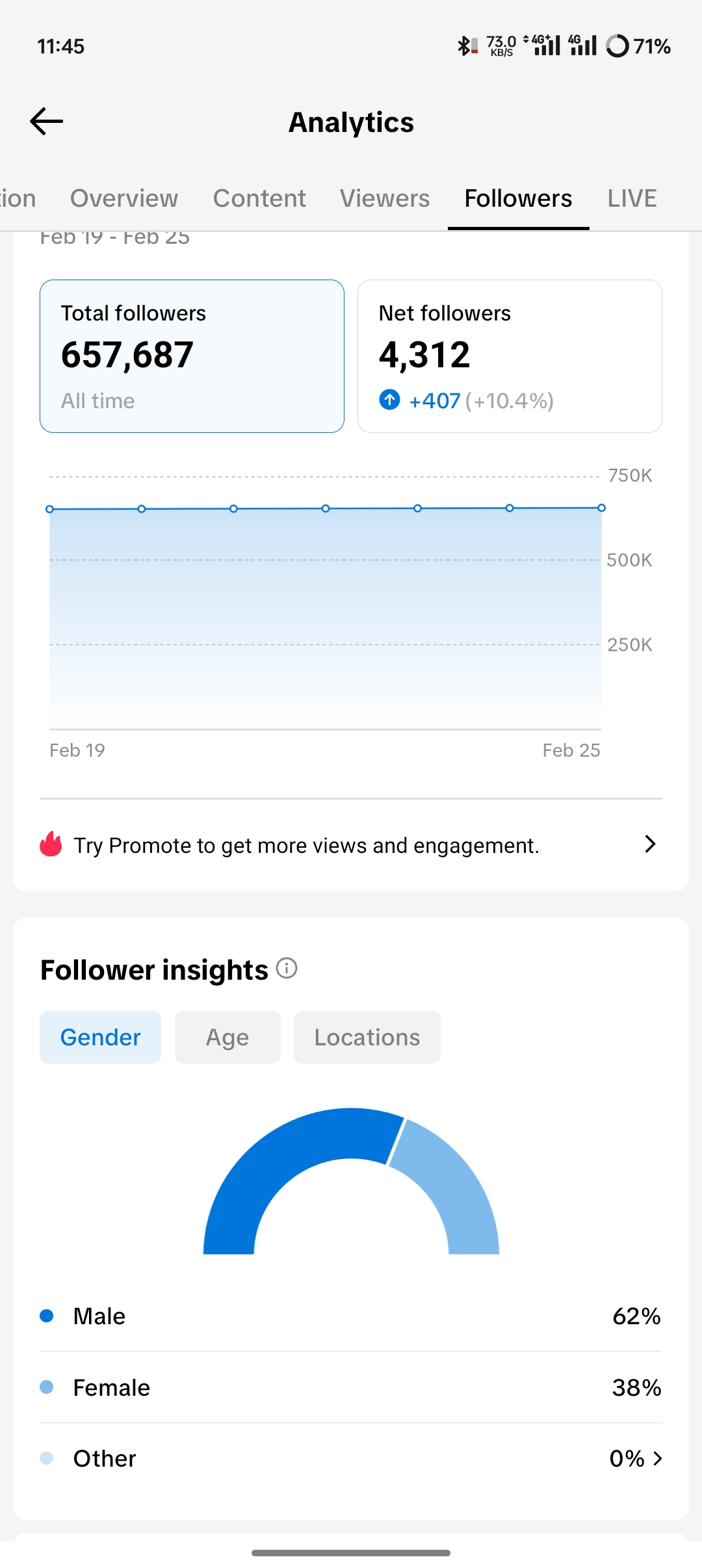The image size is (702, 1568).
Task: Switch insights to Age
Action: click(x=227, y=1038)
